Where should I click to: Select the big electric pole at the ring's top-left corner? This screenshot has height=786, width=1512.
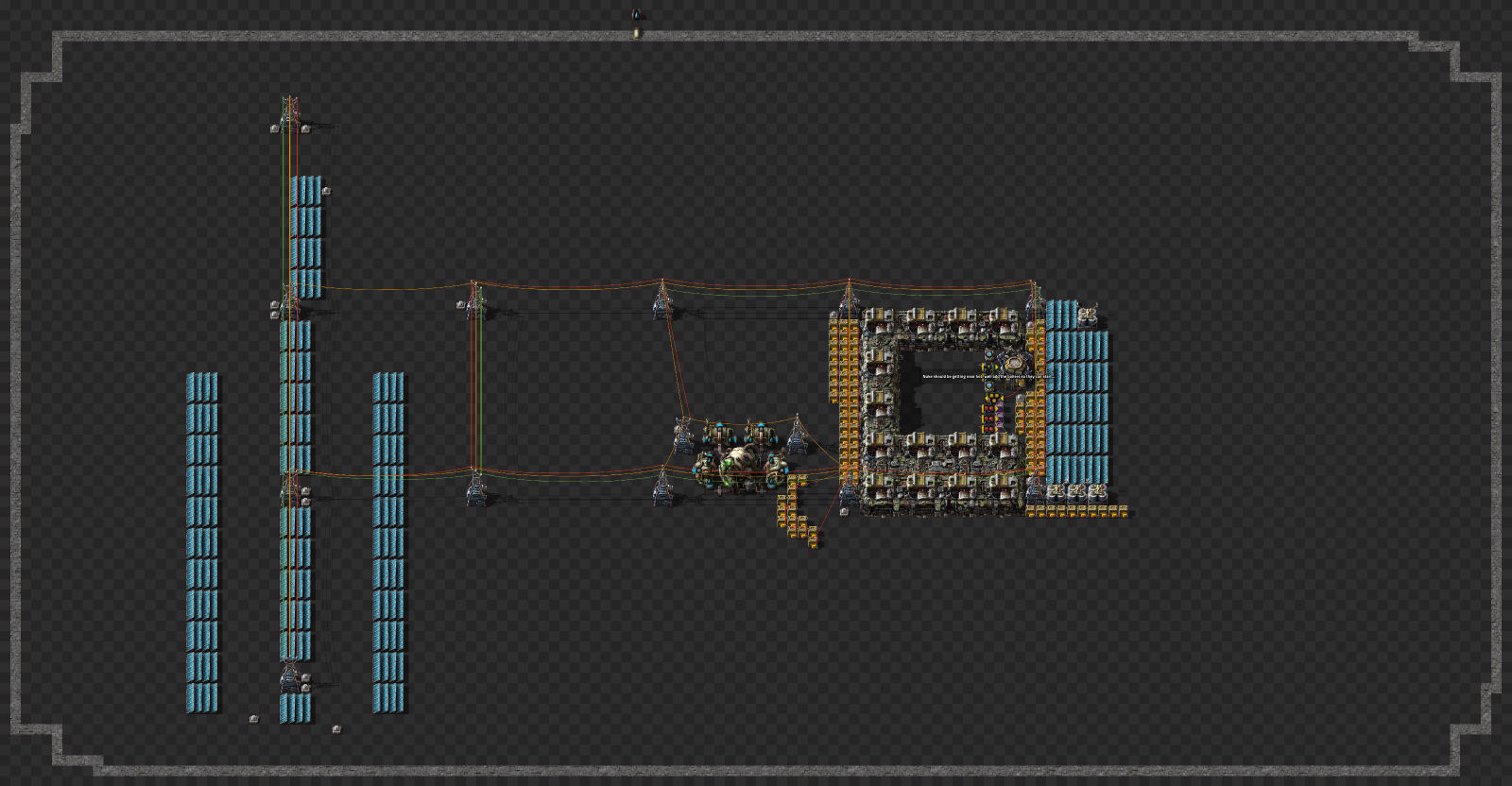click(849, 300)
